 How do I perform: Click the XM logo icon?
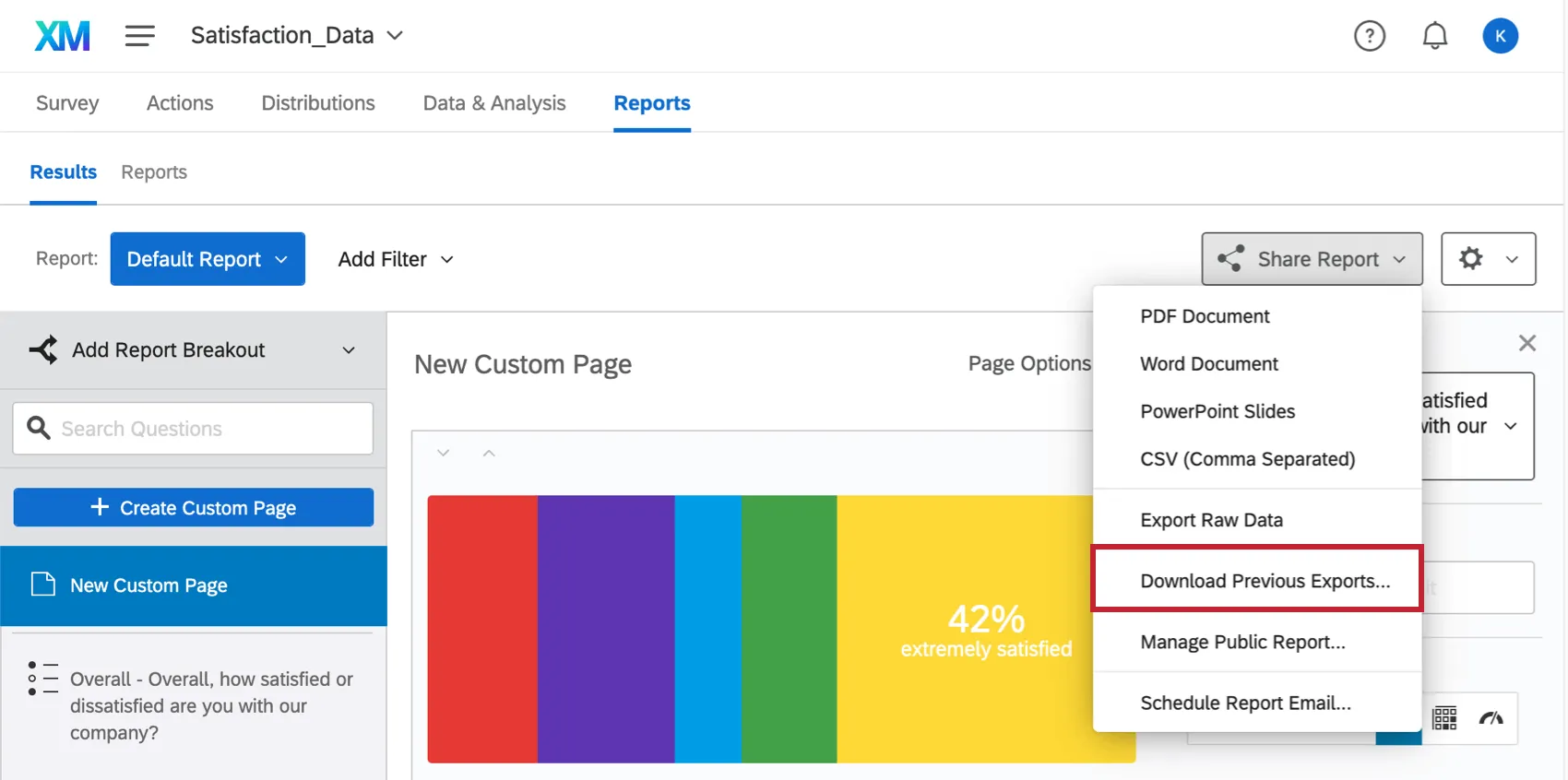62,36
